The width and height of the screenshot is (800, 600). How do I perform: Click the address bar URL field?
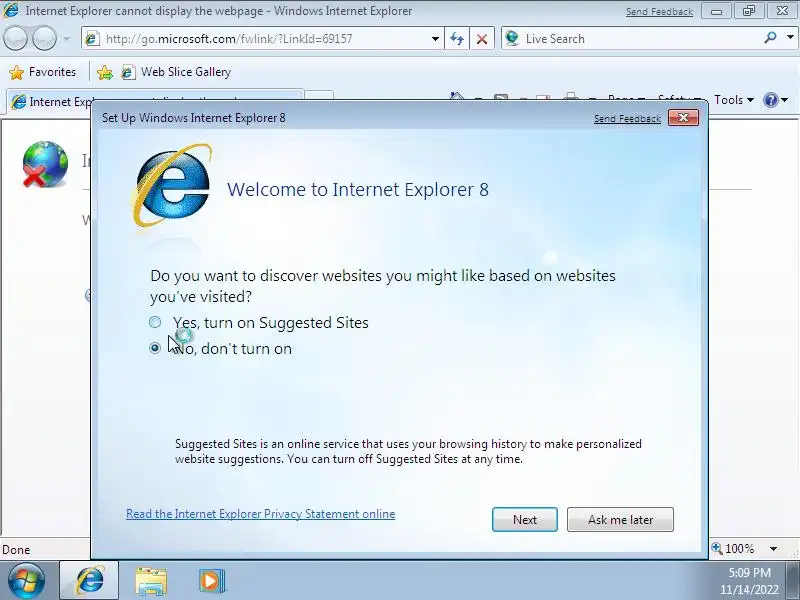tap(265, 39)
